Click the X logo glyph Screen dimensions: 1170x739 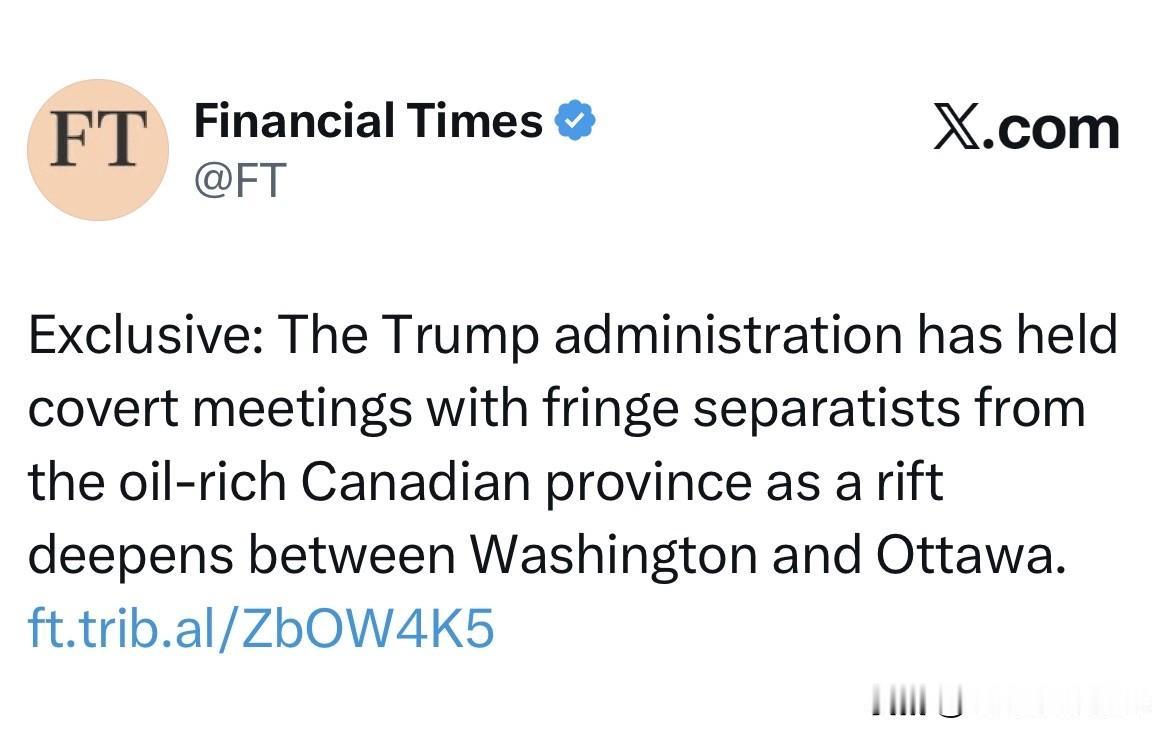tap(957, 129)
